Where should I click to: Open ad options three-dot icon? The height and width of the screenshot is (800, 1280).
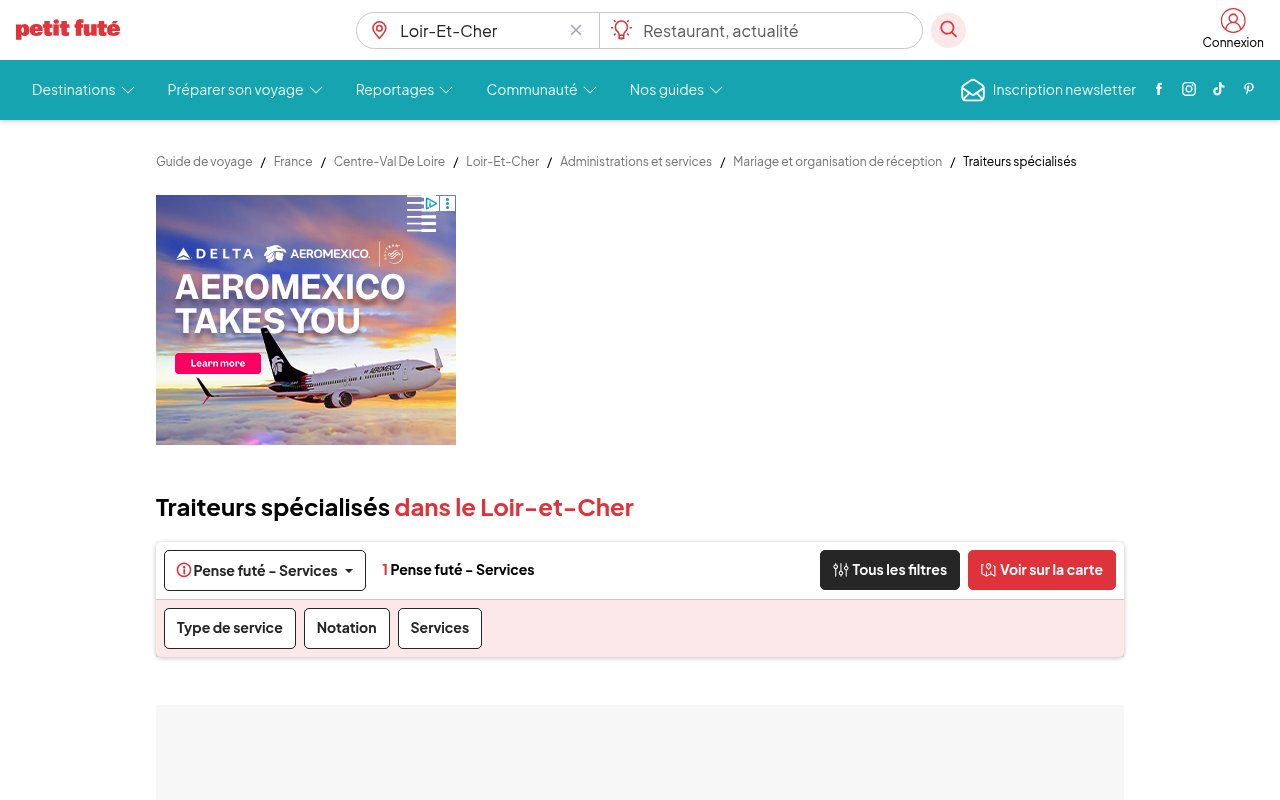tap(448, 203)
